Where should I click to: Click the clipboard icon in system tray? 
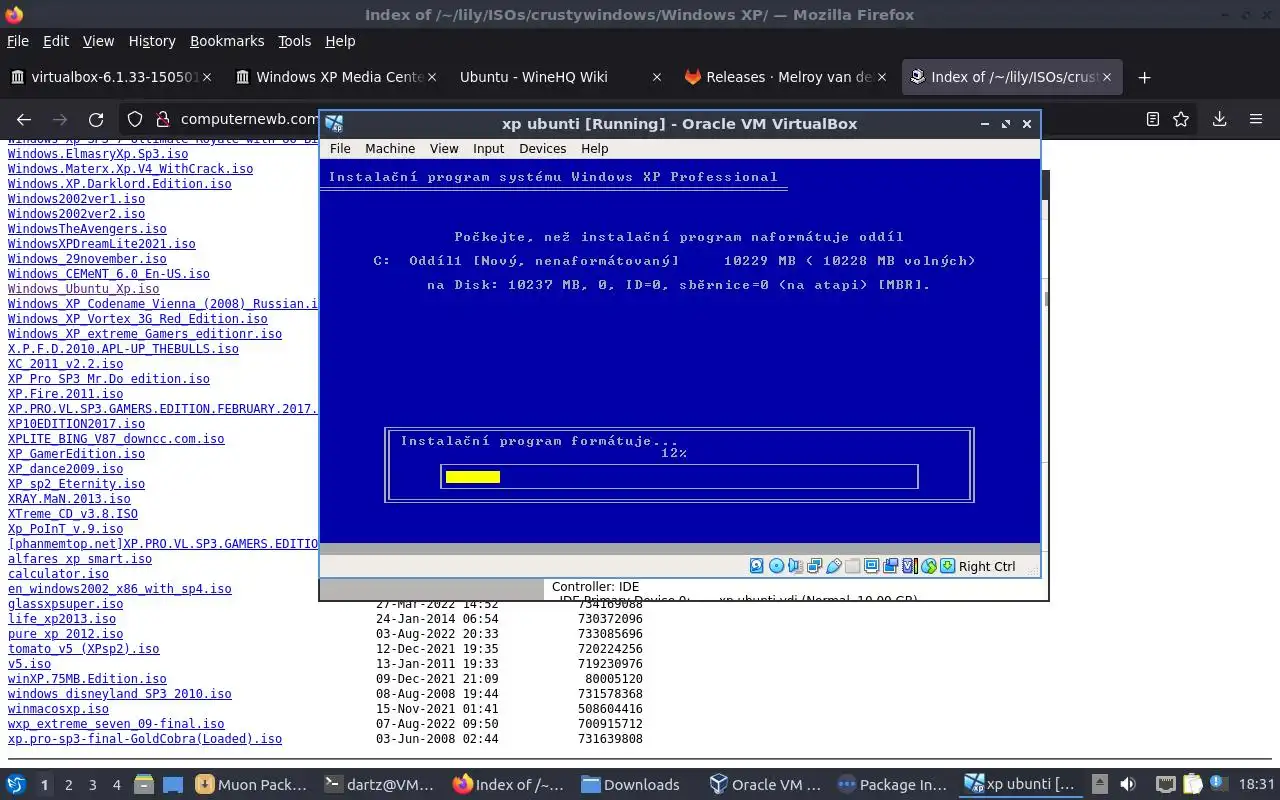click(1193, 784)
